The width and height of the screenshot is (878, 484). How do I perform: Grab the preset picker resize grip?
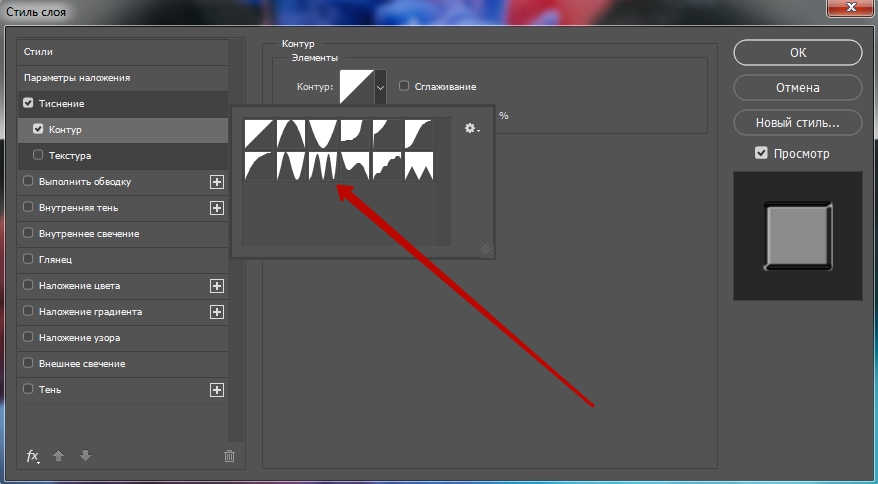click(x=485, y=250)
